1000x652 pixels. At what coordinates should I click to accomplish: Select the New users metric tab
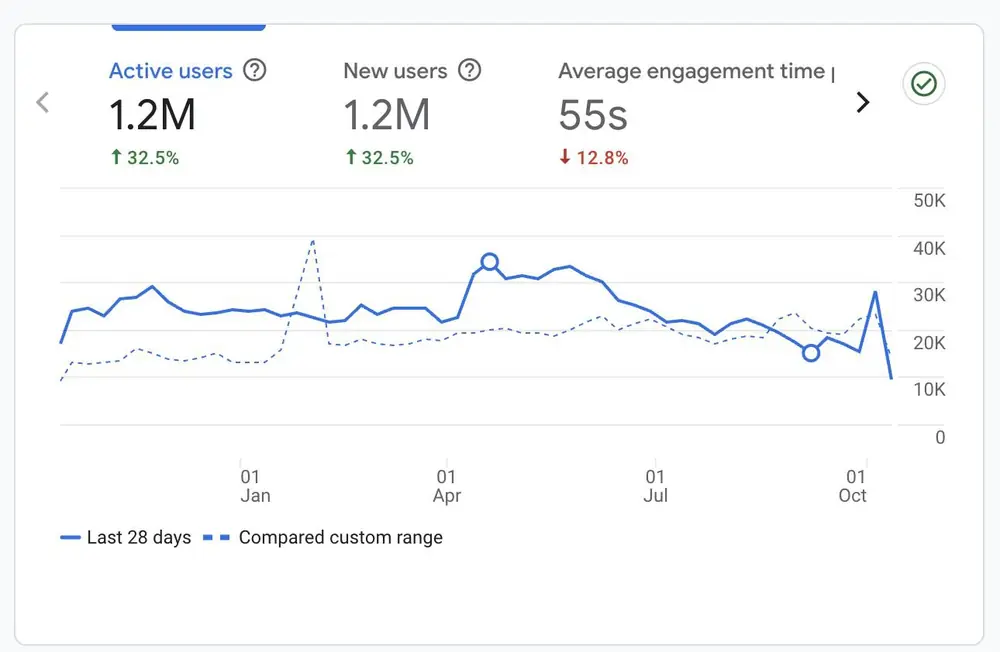412,114
